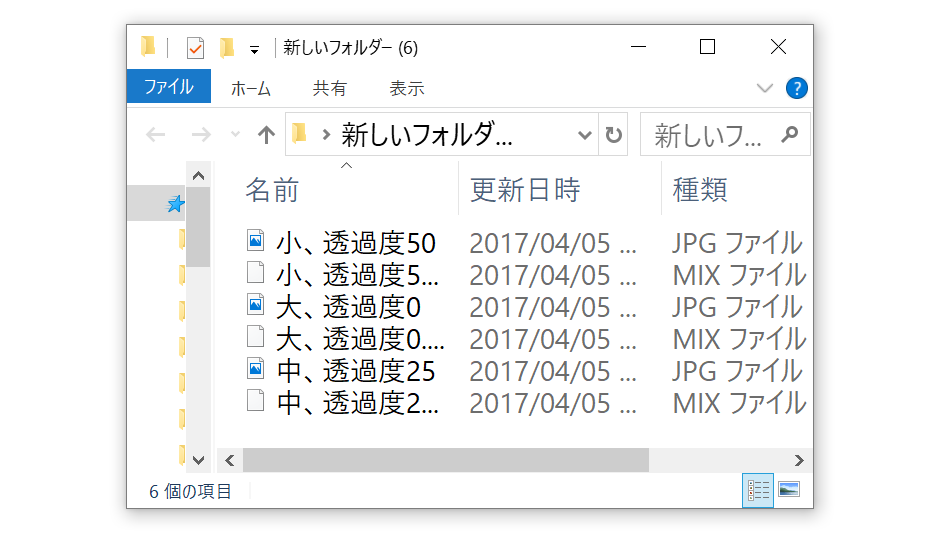Click the Properties checkmark icon in title bar
Viewport: 950px width, 540px height.
(x=195, y=47)
